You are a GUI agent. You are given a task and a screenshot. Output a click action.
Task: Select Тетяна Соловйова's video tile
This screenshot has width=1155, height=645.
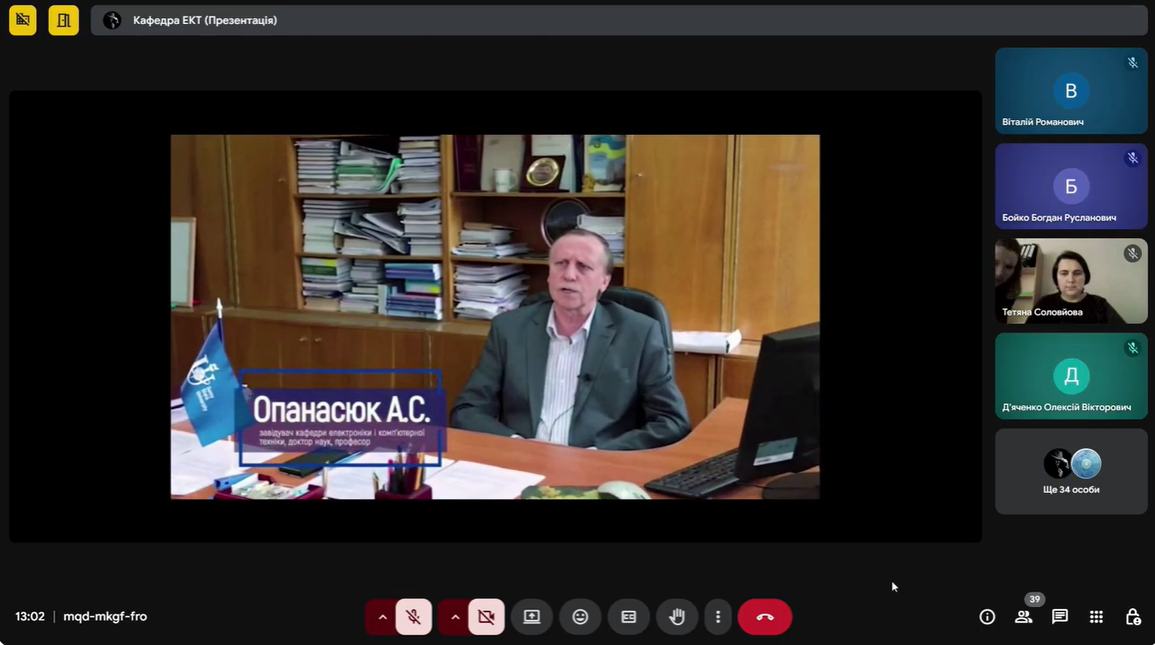pos(1071,281)
